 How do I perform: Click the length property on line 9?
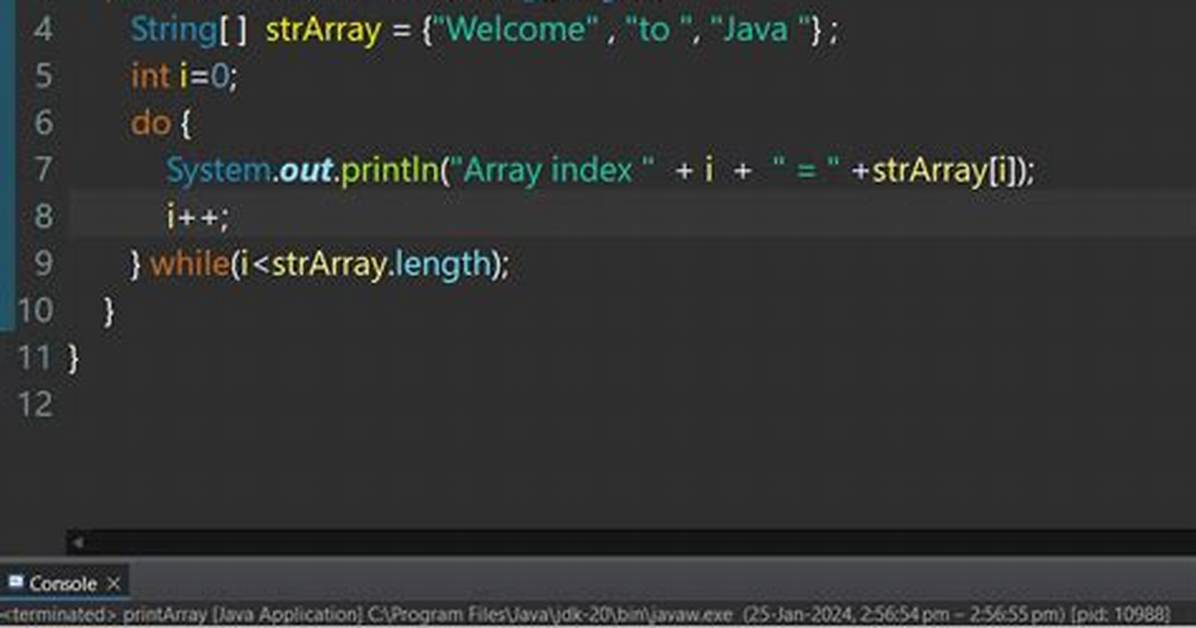coord(443,265)
